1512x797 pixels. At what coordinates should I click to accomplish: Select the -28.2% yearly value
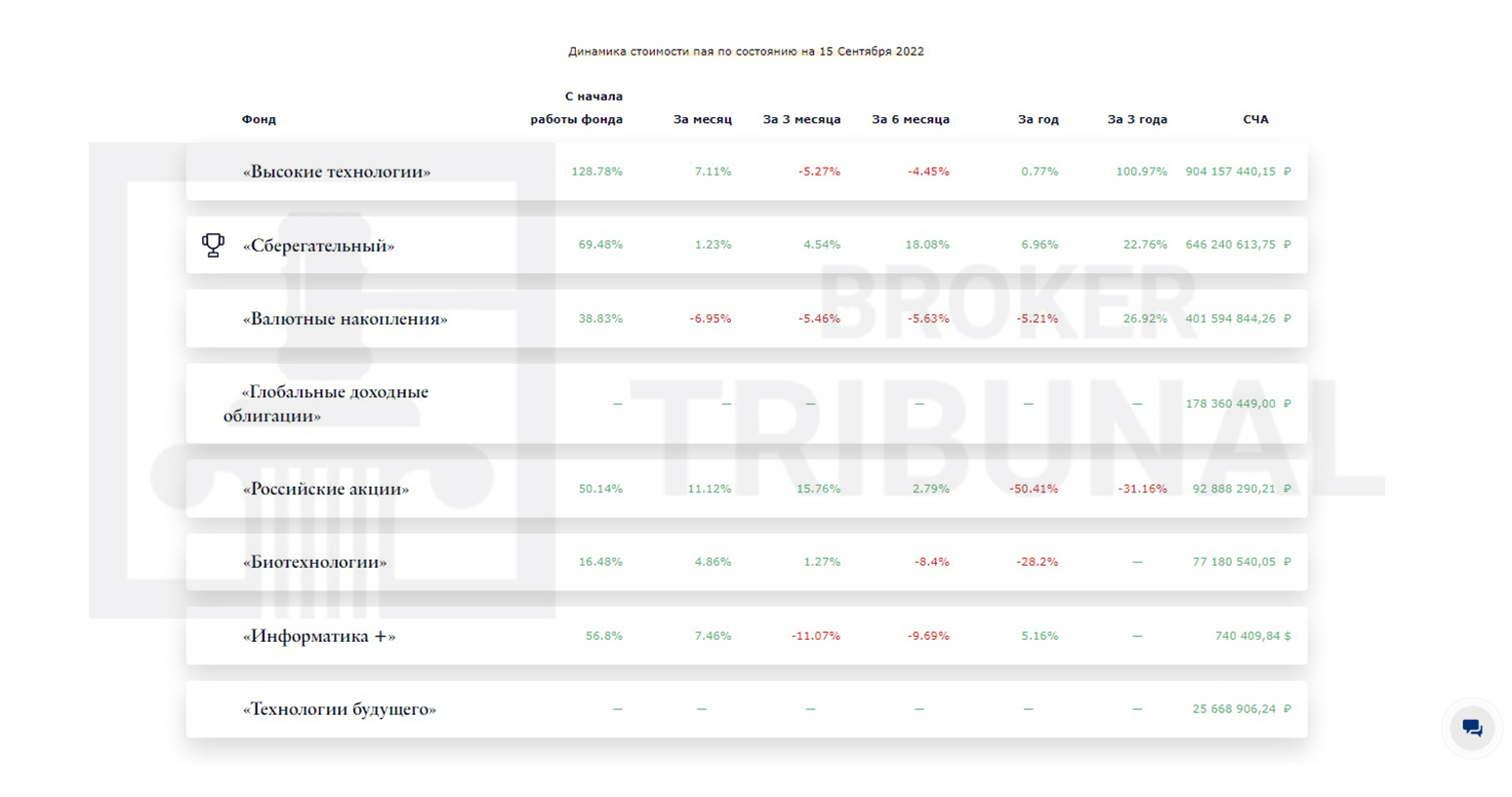1037,562
